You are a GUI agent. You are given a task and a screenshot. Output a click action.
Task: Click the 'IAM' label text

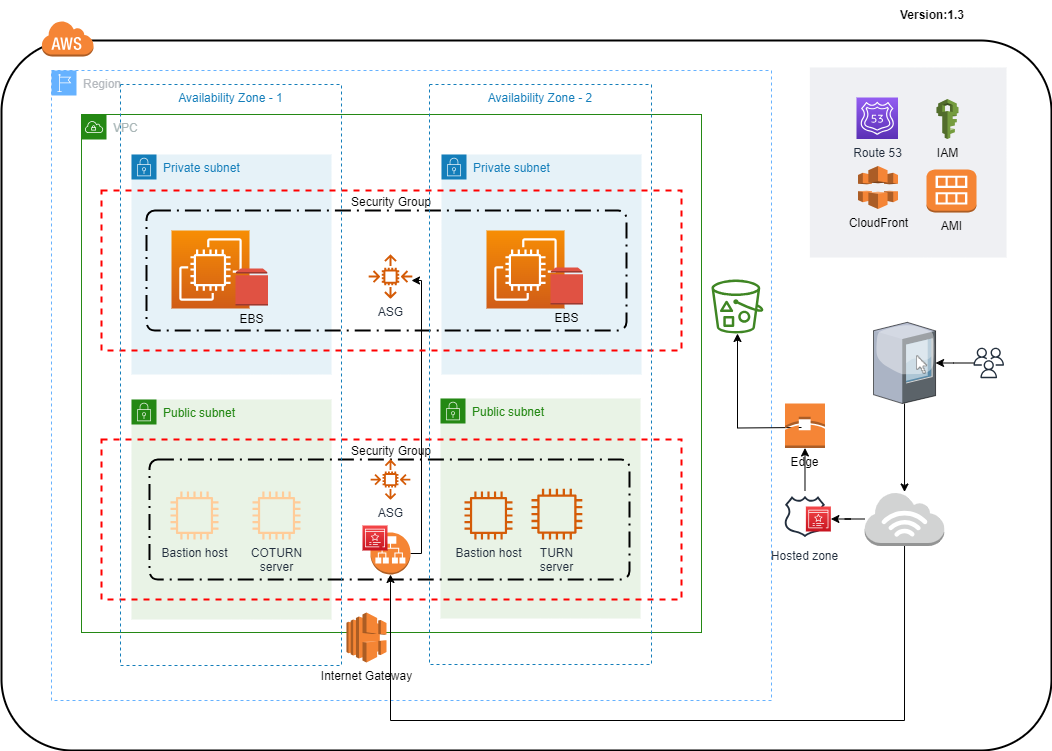click(x=947, y=153)
